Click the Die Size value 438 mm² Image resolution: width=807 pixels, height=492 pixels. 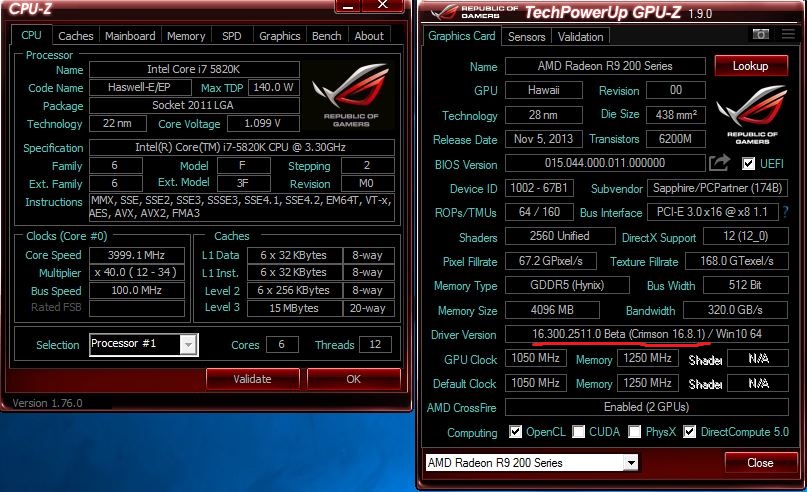pos(676,115)
